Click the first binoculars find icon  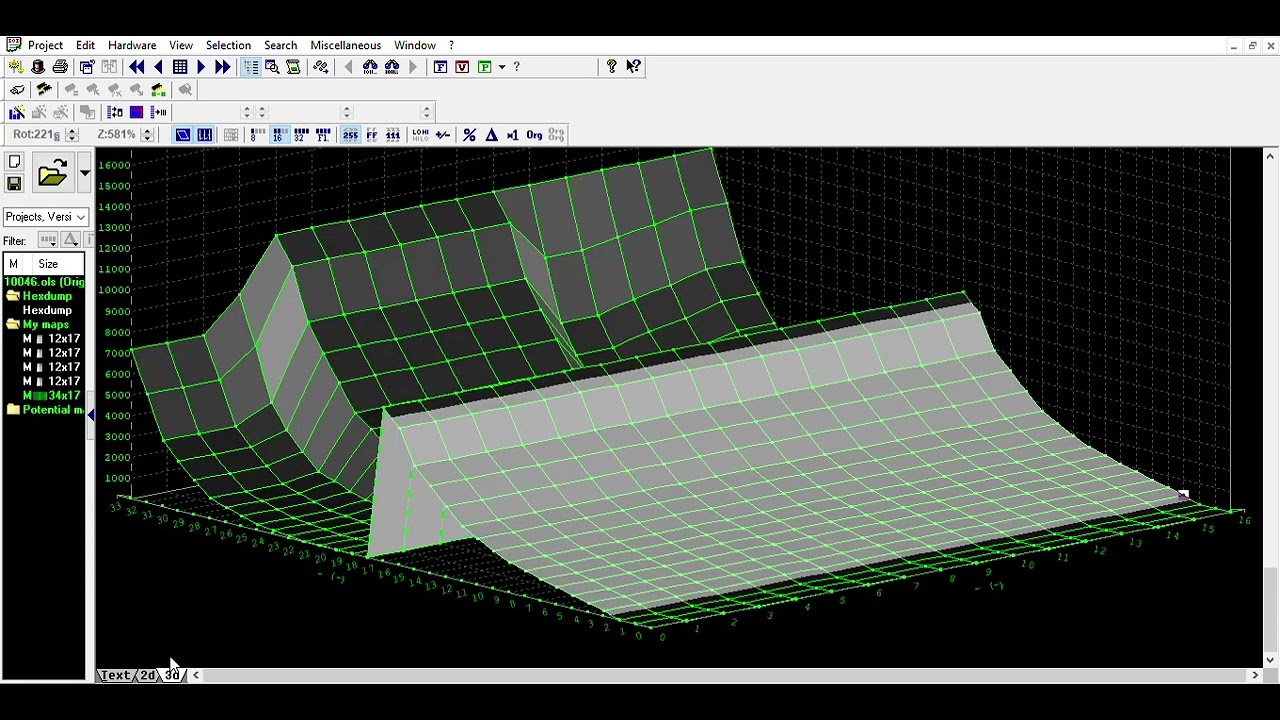[370, 67]
